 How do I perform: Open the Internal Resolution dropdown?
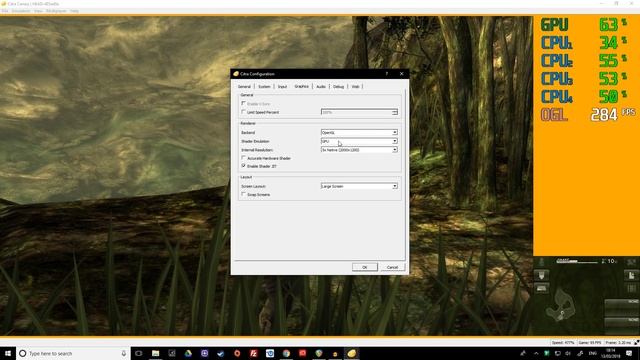[359, 150]
